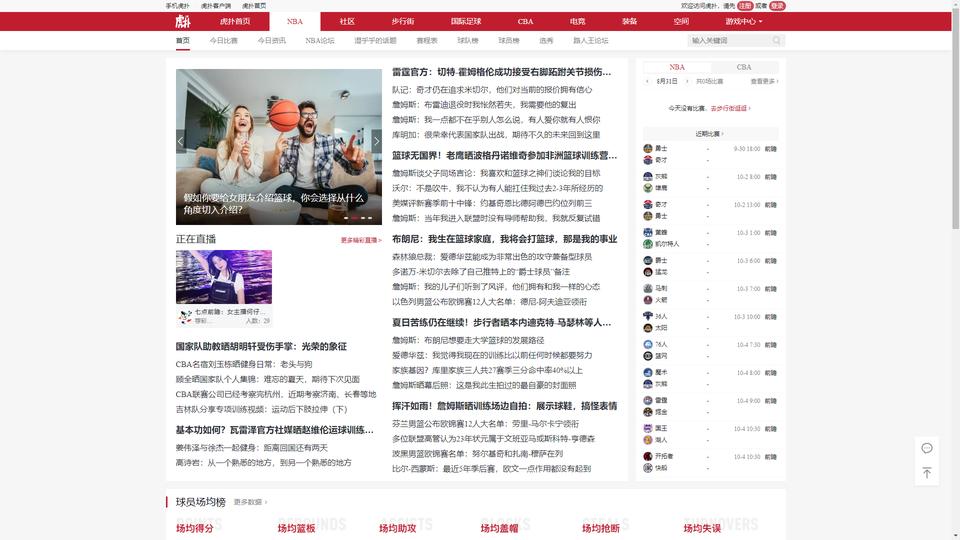Viewport: 960px width, 540px height.
Task: Open 国际足球 in navigation bar
Action: 466,21
